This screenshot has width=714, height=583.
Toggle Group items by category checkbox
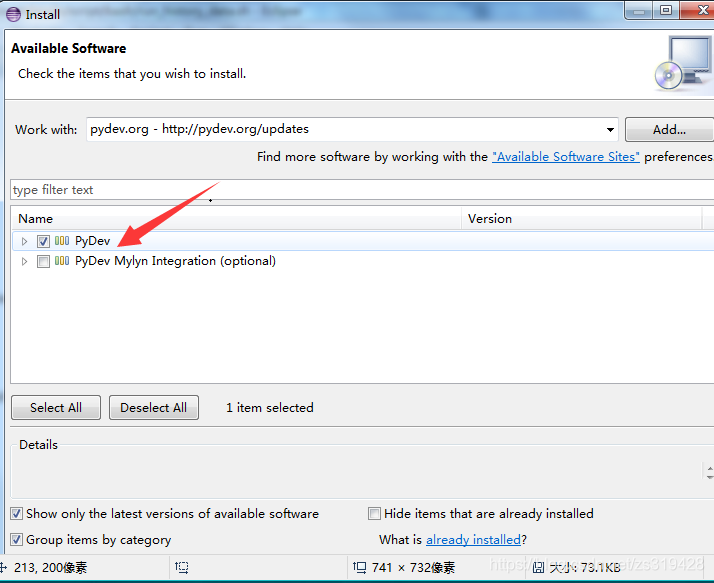click(16, 540)
